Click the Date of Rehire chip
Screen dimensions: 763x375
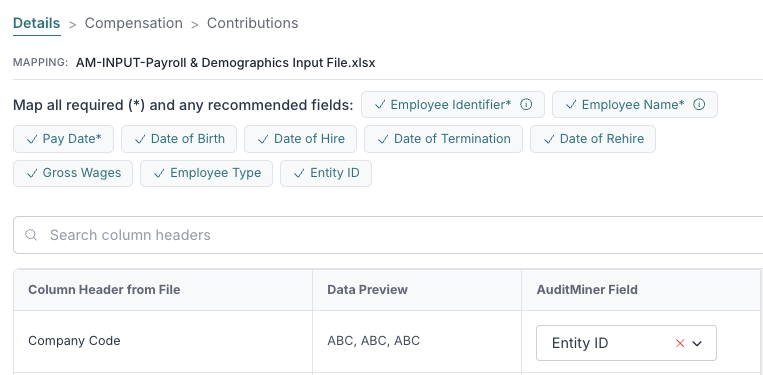(593, 139)
